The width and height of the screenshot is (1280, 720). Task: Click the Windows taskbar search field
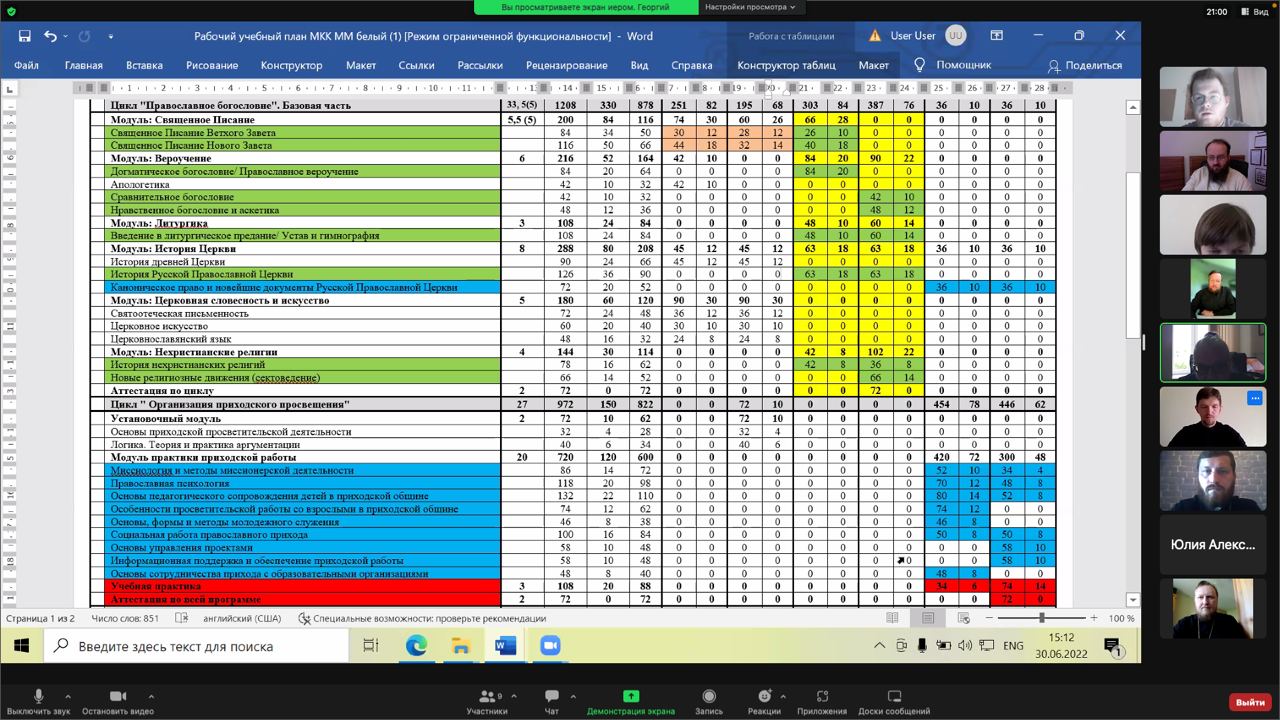pyautogui.click(x=200, y=646)
